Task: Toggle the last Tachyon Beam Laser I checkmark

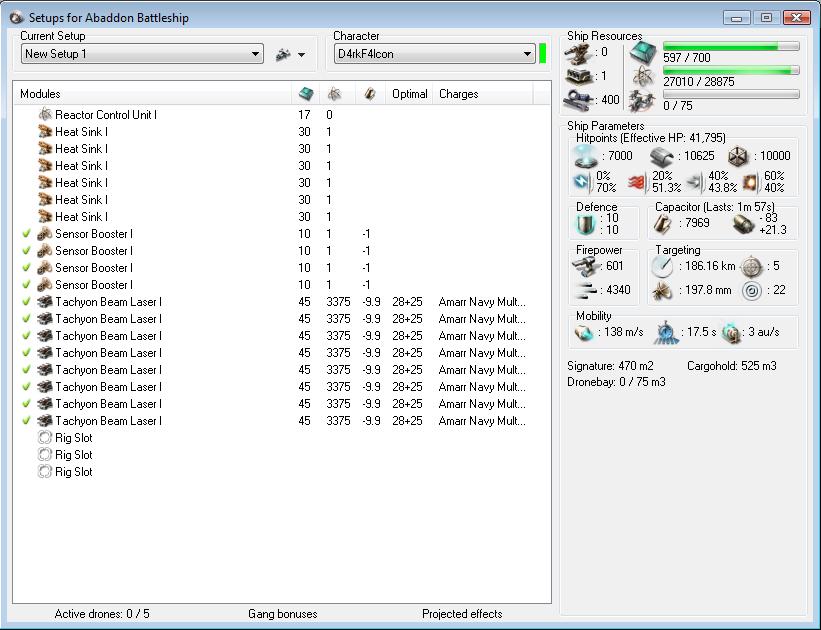Action: coord(26,421)
